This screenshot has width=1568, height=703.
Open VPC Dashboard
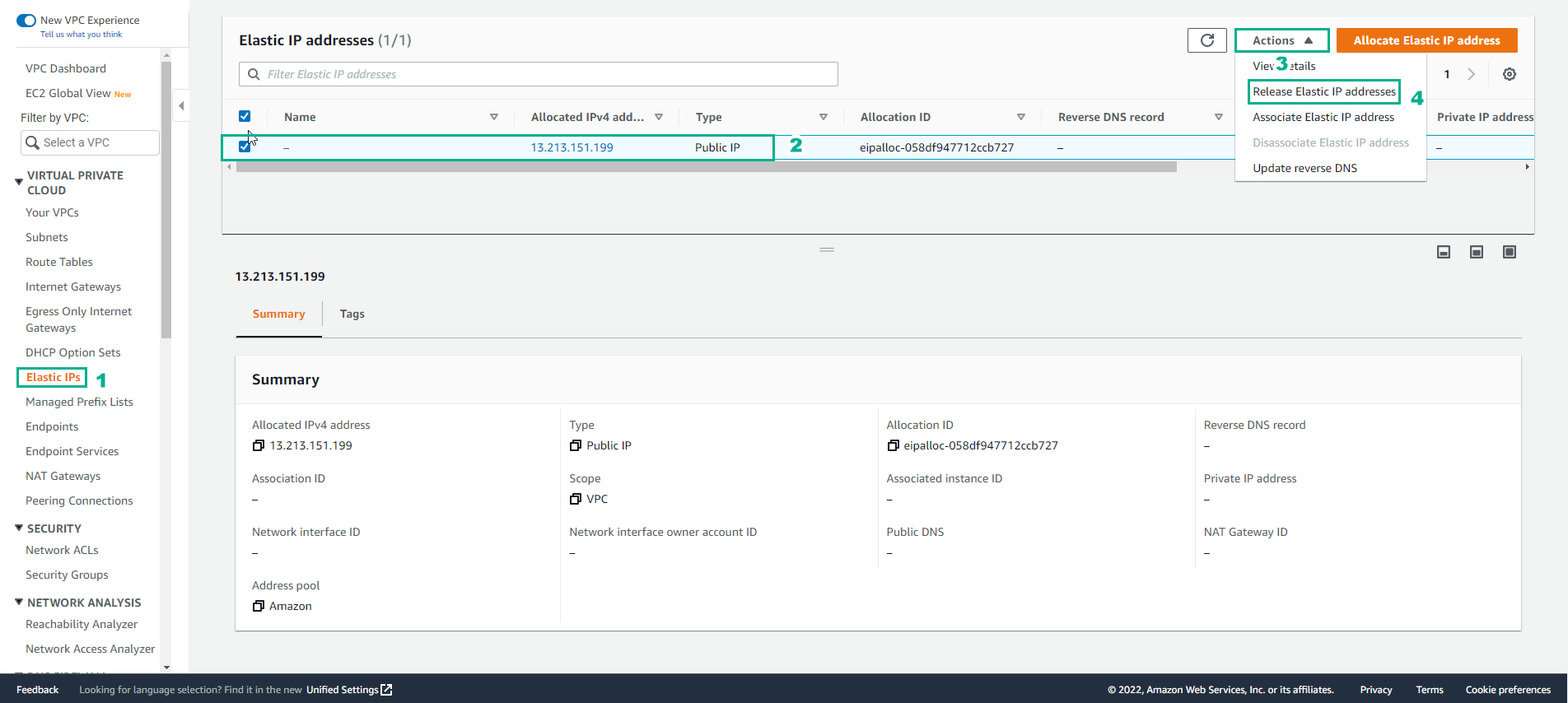coord(66,68)
